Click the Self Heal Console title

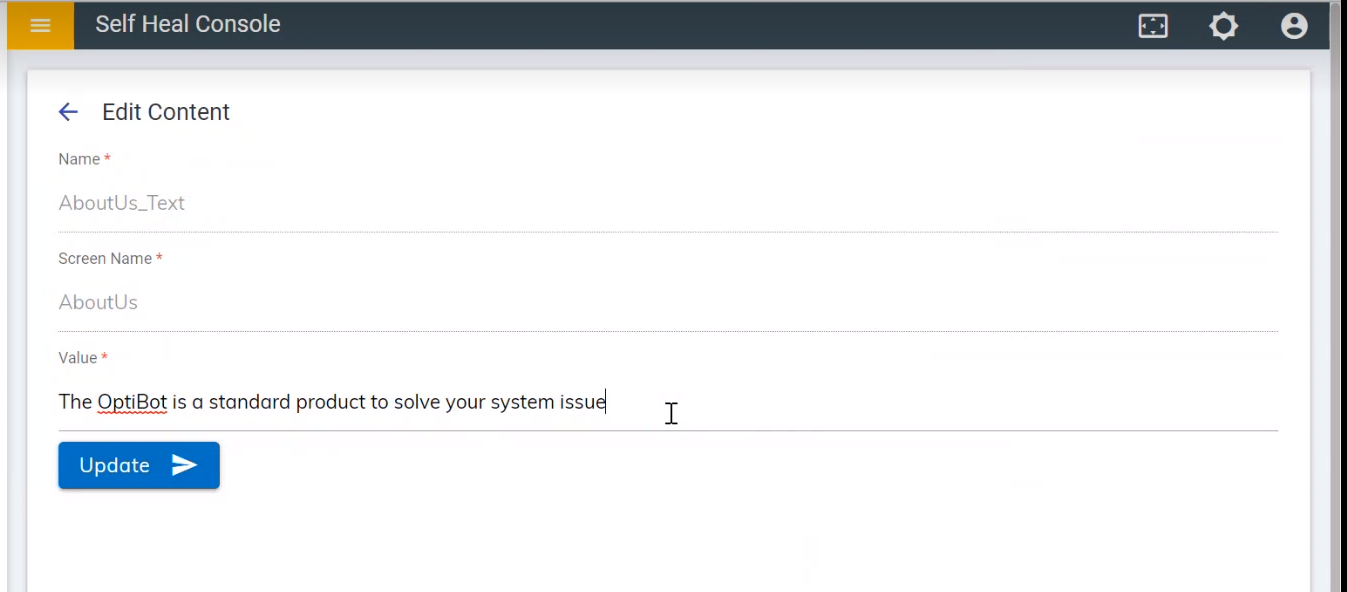[188, 24]
